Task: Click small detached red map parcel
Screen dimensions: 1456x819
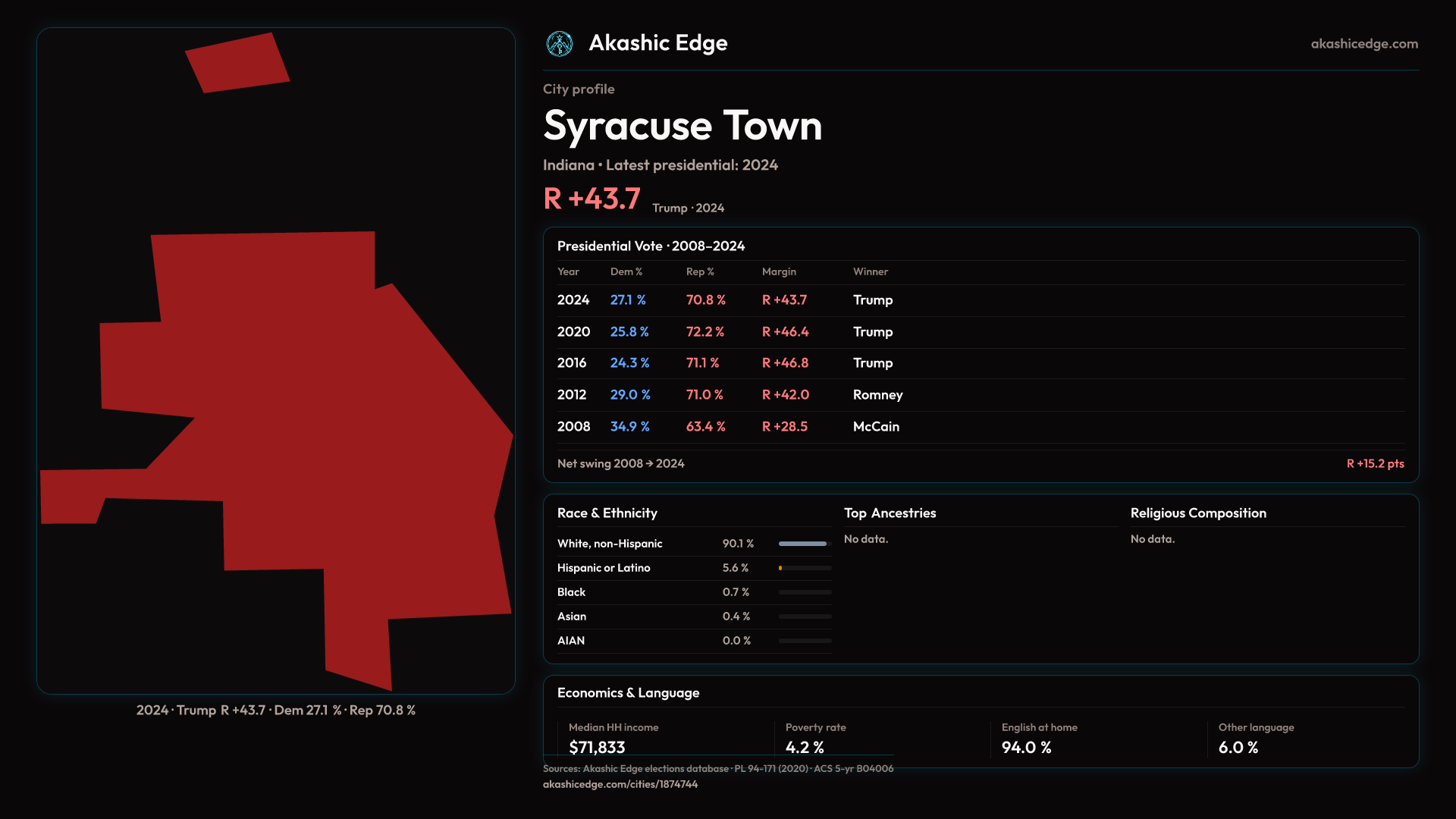Action: pyautogui.click(x=237, y=63)
